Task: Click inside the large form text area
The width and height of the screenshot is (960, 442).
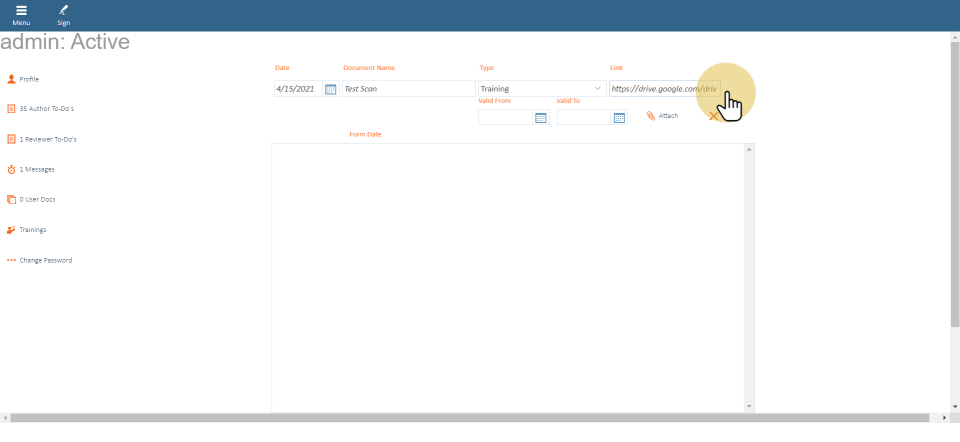Action: pos(507,275)
